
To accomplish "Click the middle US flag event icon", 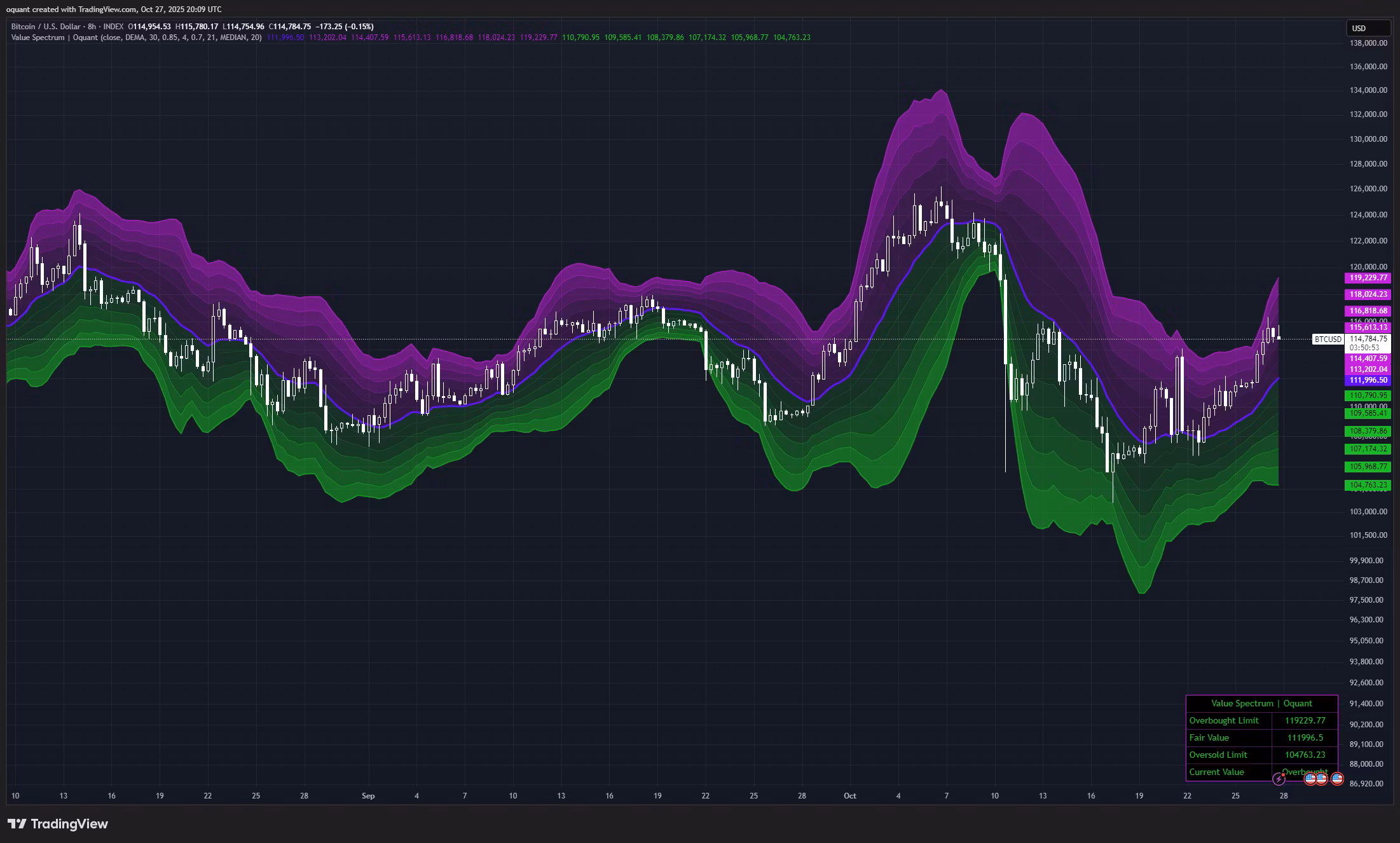I will (1322, 778).
